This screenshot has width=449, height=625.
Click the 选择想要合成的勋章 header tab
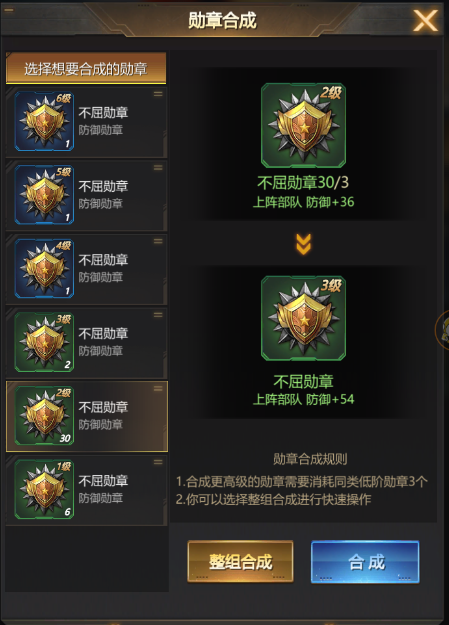(86, 68)
